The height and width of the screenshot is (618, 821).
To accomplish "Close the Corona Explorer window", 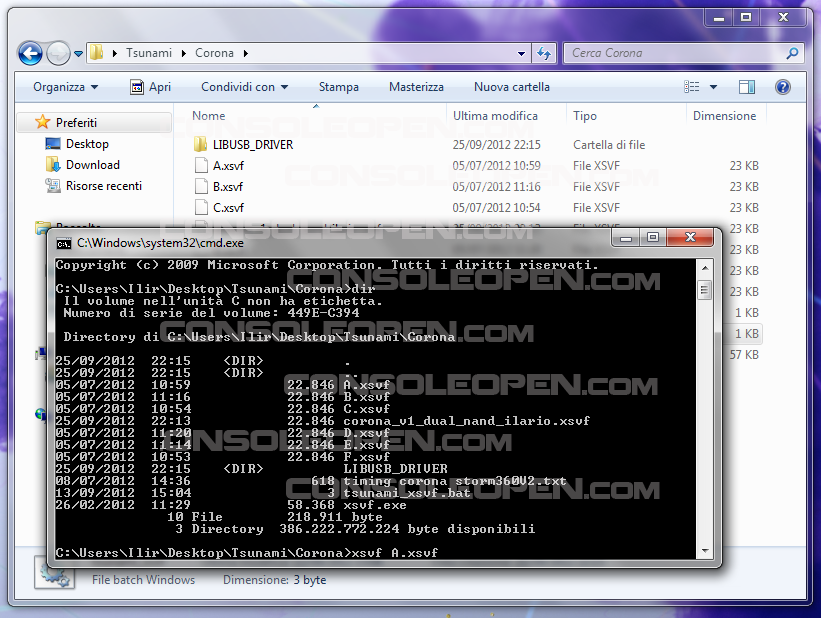I will 783,18.
